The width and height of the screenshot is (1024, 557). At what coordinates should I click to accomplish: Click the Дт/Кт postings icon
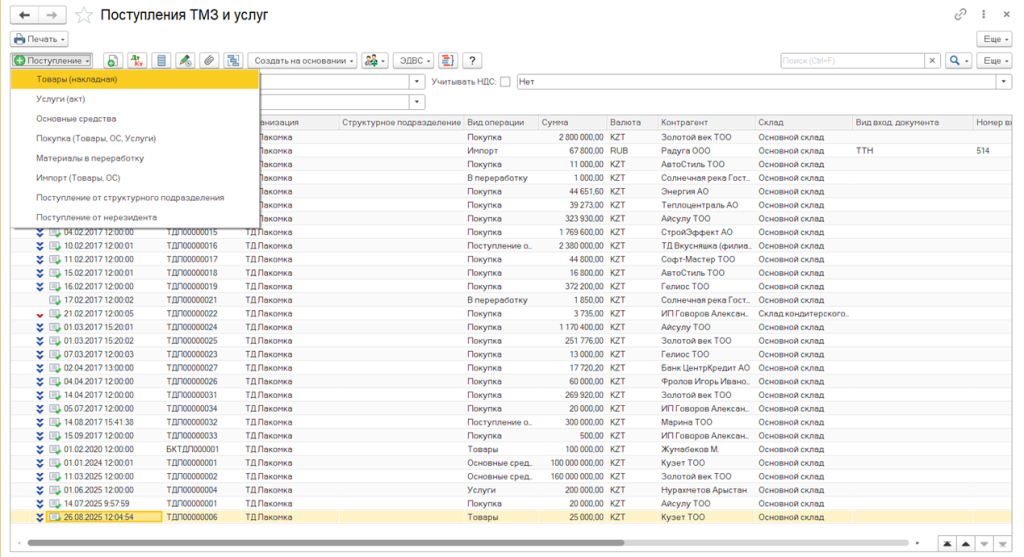[136, 61]
